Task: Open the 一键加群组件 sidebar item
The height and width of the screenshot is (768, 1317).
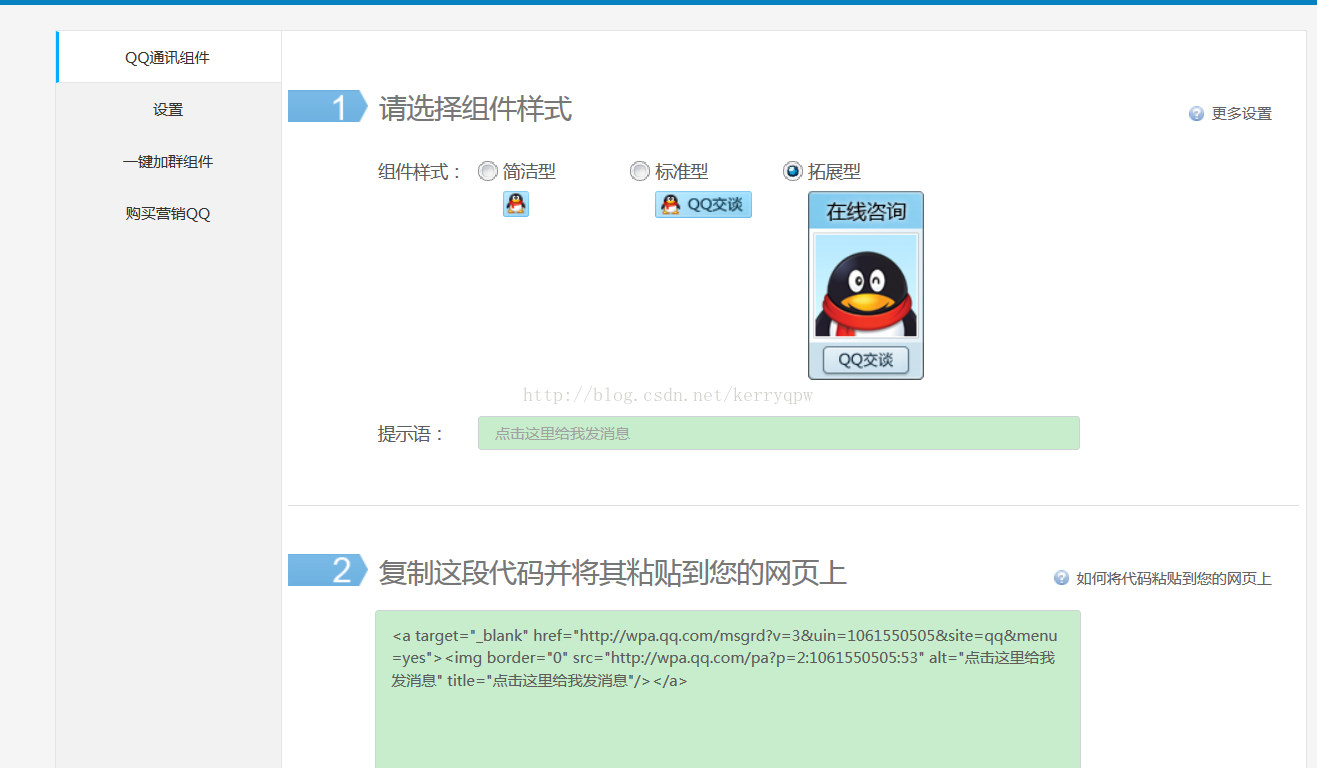Action: 168,161
